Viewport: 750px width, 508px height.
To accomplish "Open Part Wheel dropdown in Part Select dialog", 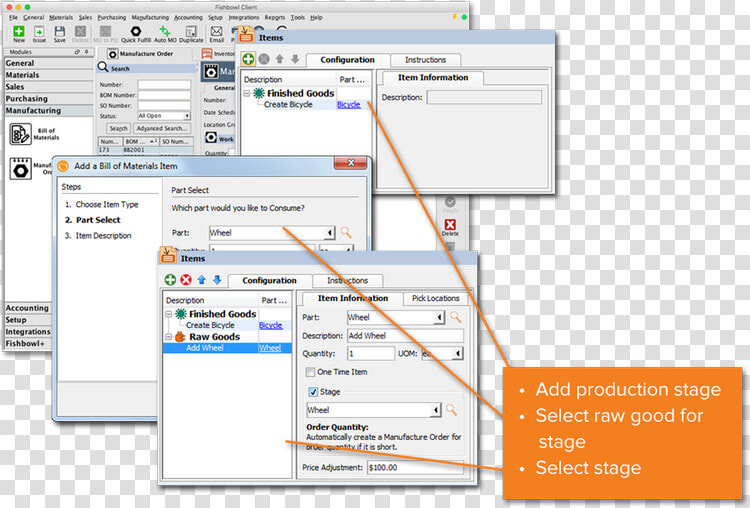I will tap(330, 233).
